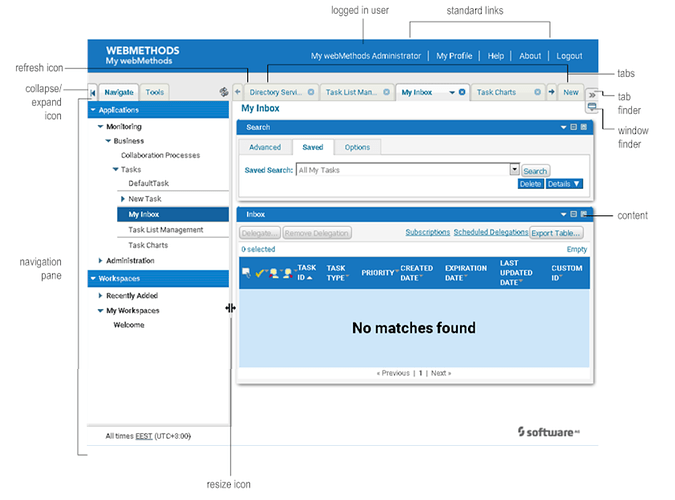The width and height of the screenshot is (675, 500).
Task: Switch to Advanced search tab
Action: 265,147
